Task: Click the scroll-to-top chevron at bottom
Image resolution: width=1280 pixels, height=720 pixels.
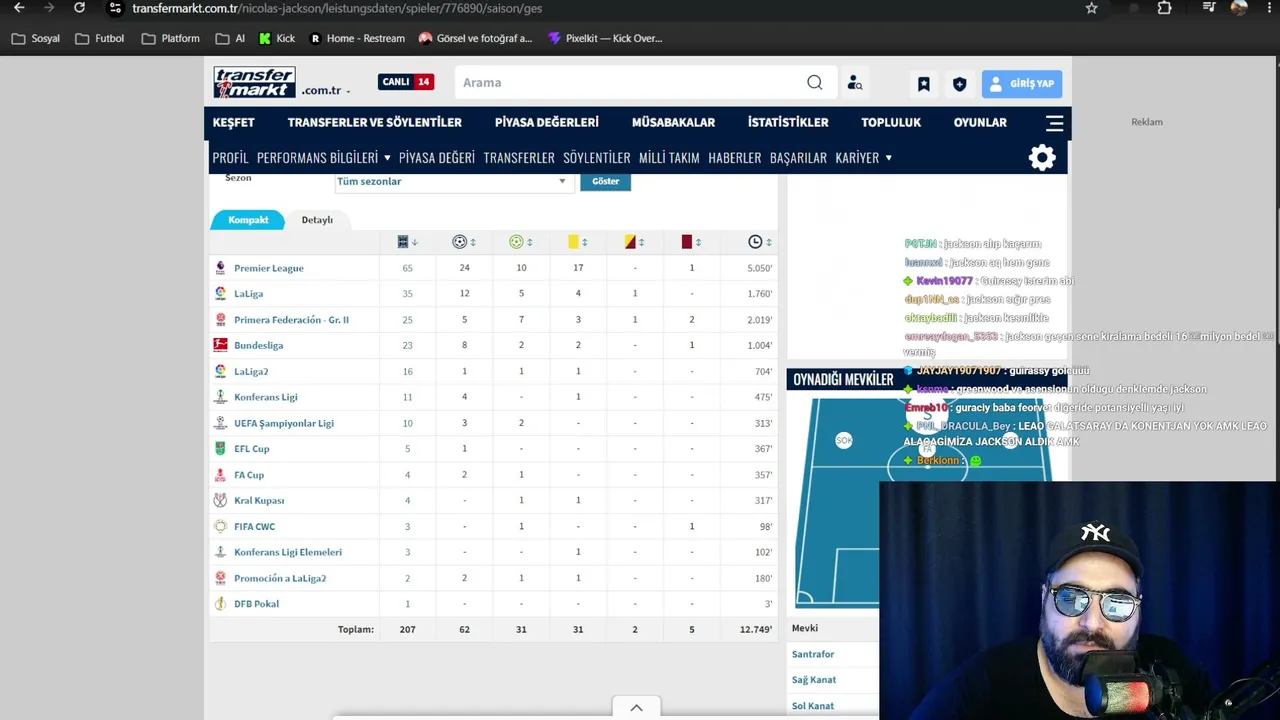Action: click(x=636, y=708)
